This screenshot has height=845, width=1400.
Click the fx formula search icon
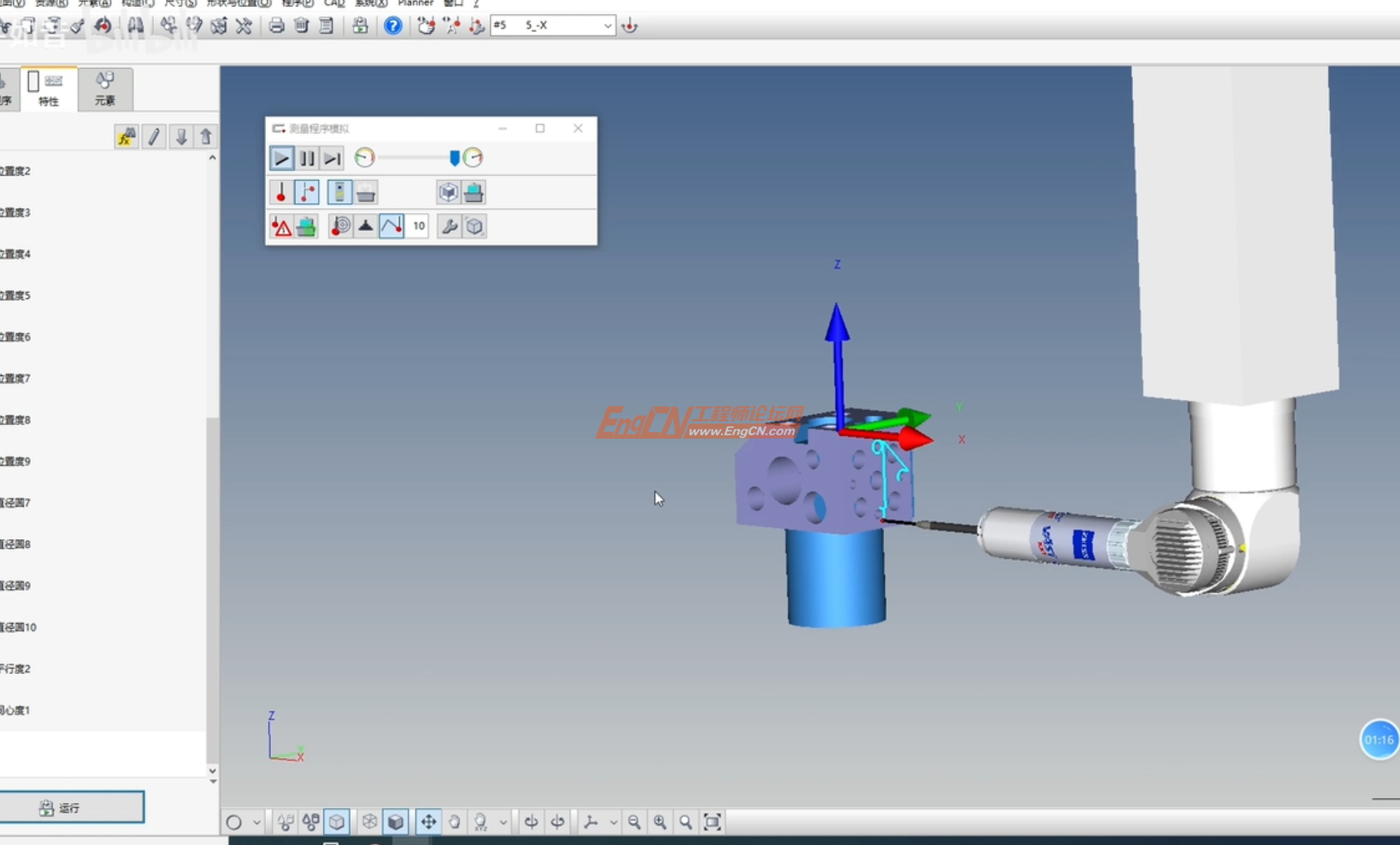126,137
